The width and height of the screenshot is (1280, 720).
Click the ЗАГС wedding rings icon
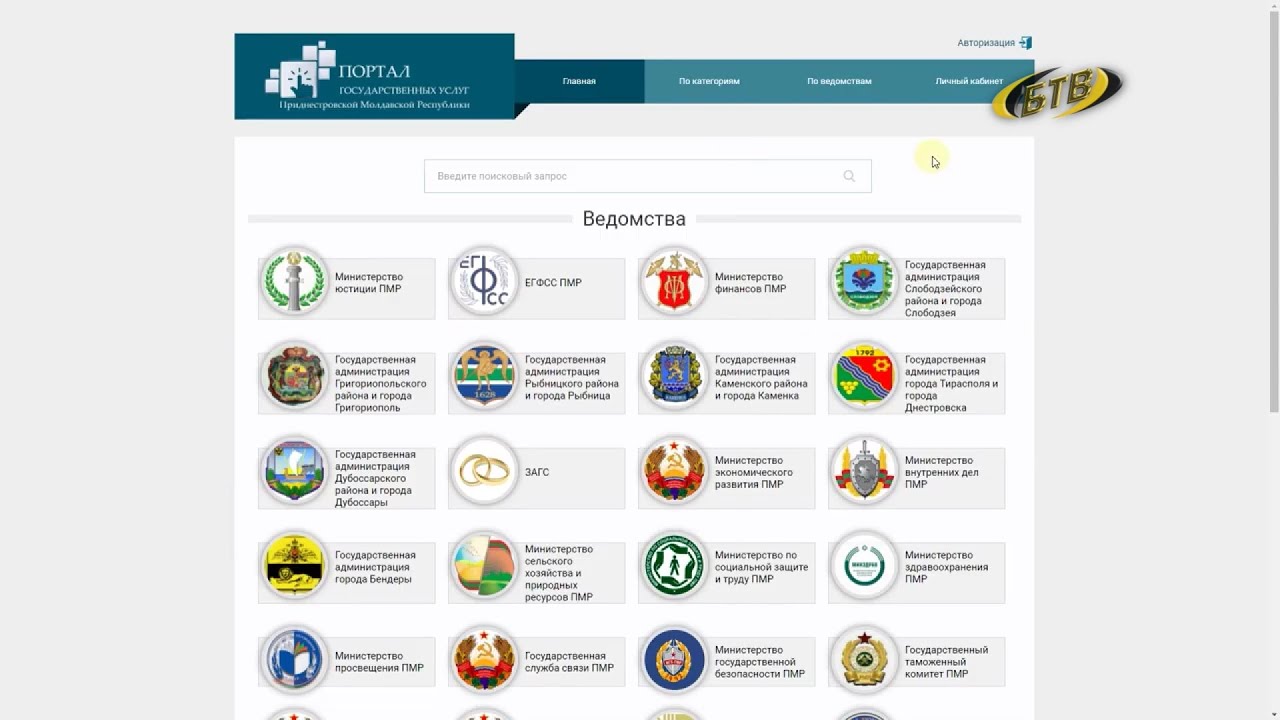click(x=484, y=472)
